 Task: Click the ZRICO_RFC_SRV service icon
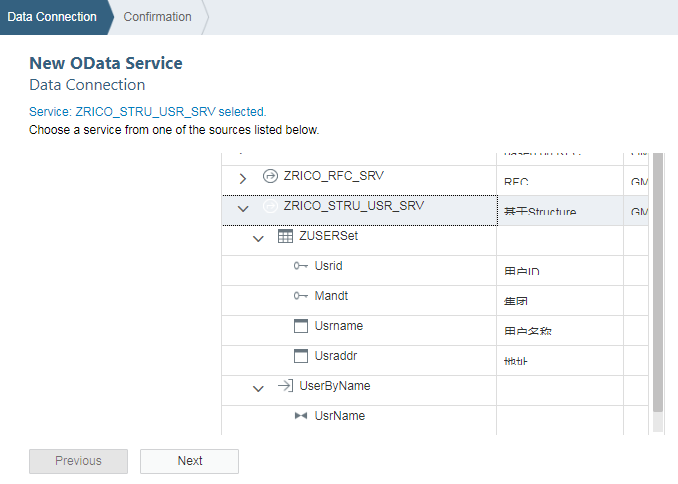270,176
